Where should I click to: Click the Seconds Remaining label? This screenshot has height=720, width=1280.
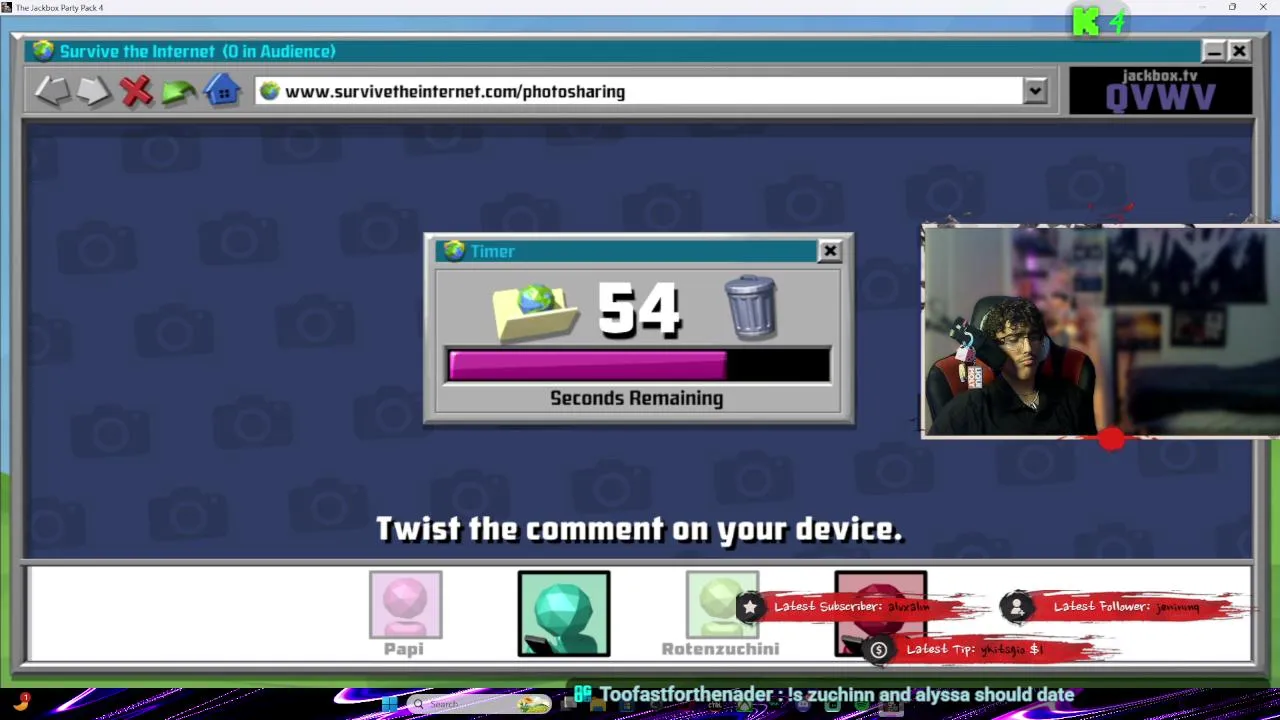(x=637, y=398)
